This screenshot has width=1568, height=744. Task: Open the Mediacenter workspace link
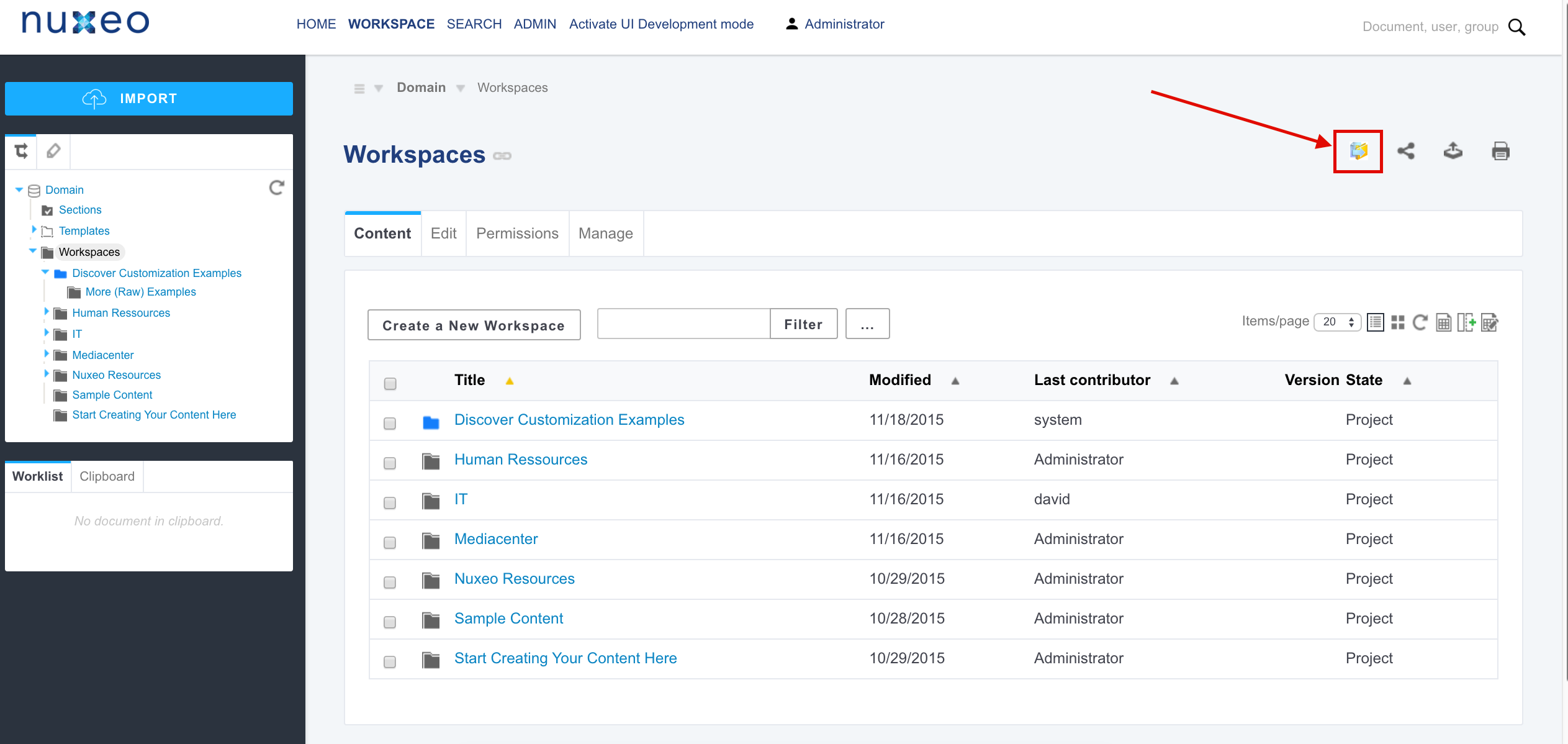click(495, 538)
